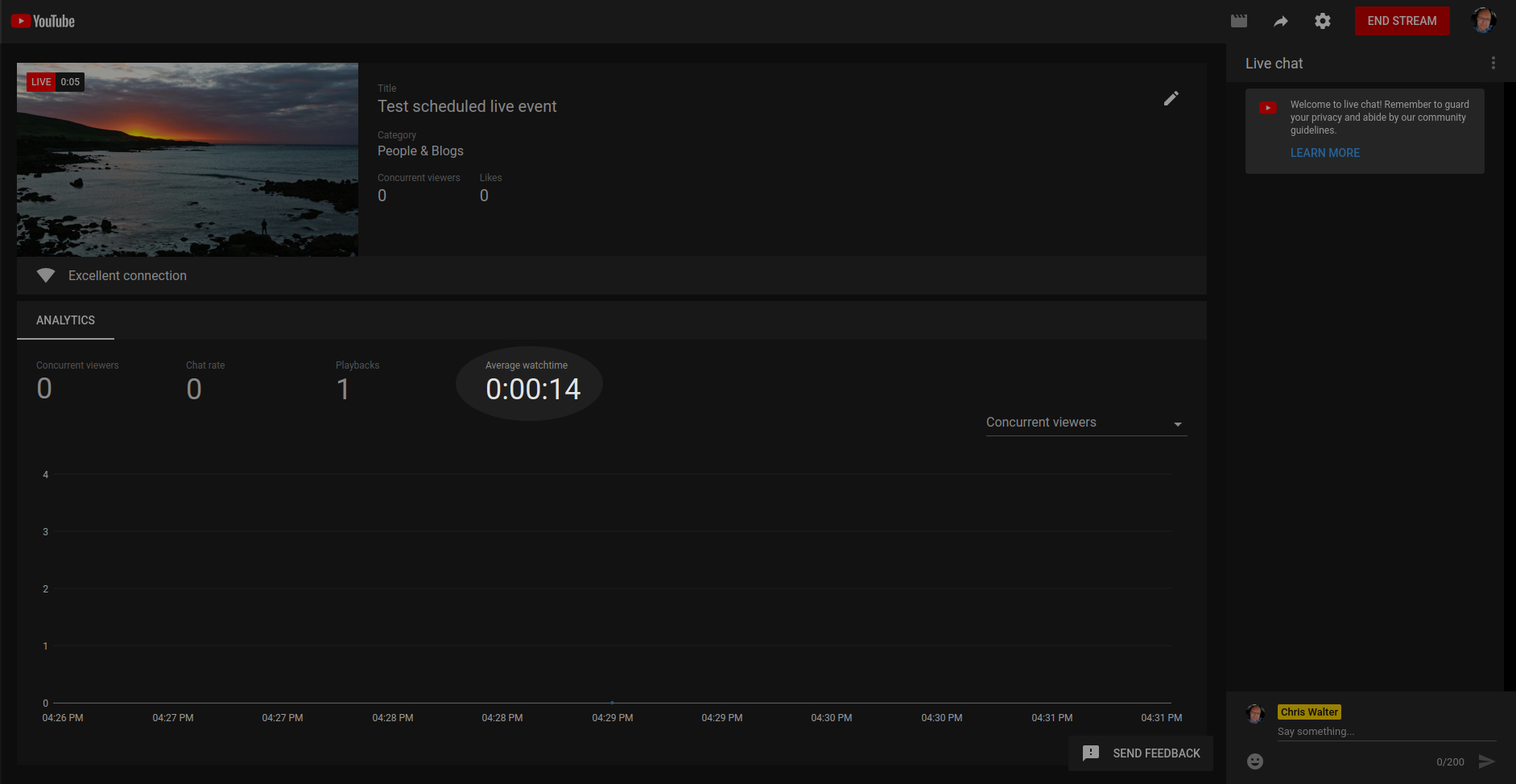The image size is (1516, 784).
Task: Follow the LEARN MORE link
Action: coord(1324,153)
